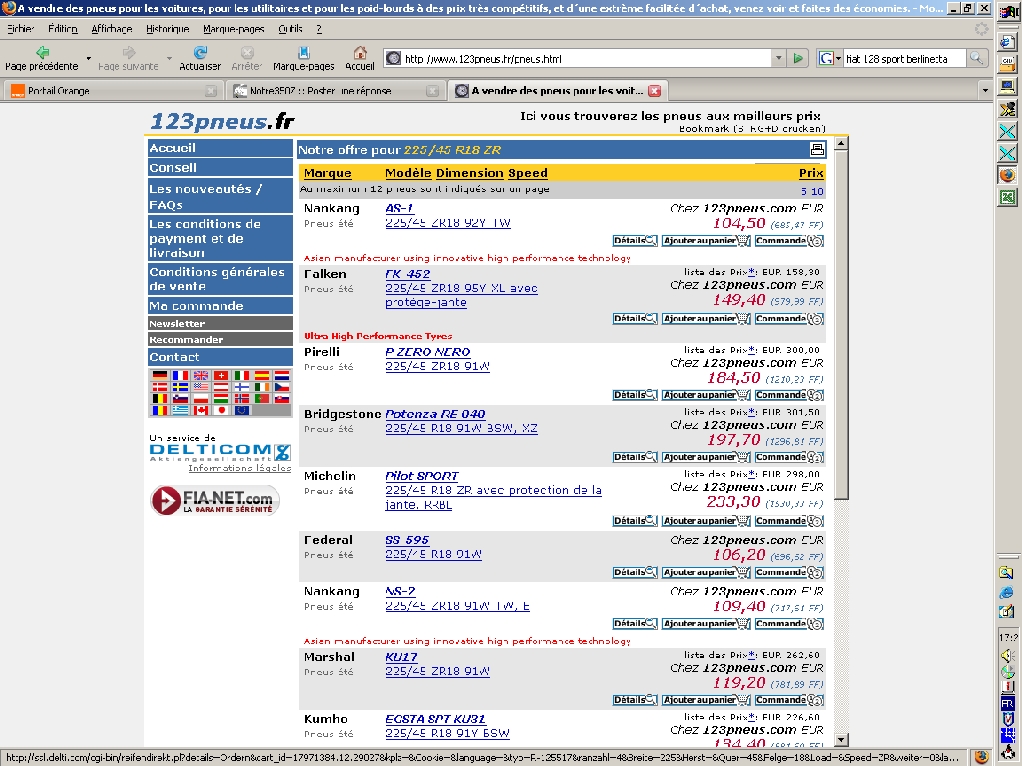
Task: Close the A vendre des pneus tab
Action: [654, 91]
